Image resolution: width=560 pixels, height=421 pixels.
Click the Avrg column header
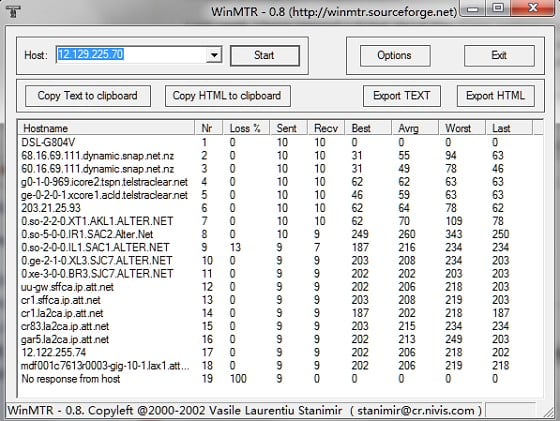pos(415,128)
